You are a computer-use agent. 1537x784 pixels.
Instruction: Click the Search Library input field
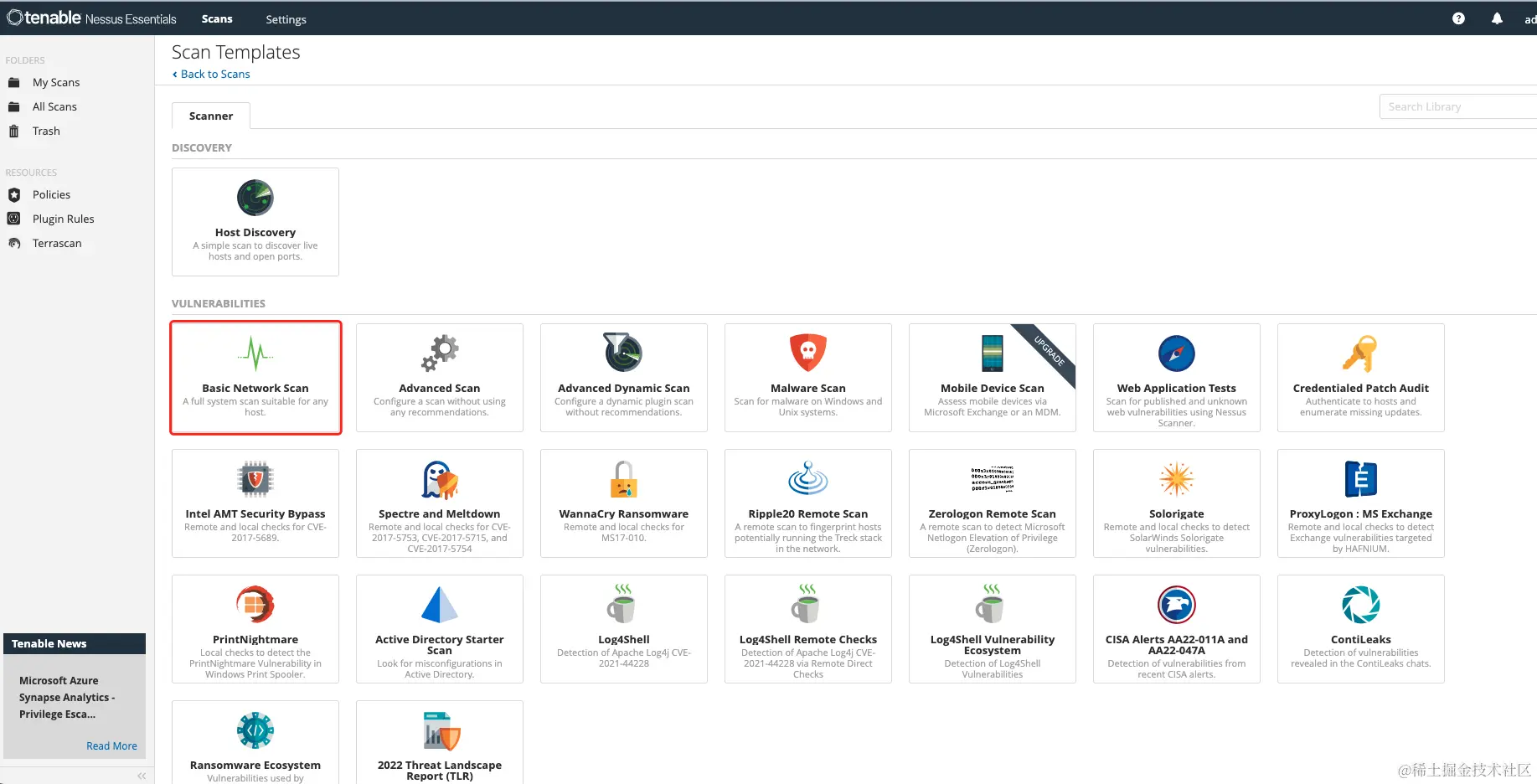(x=1458, y=106)
